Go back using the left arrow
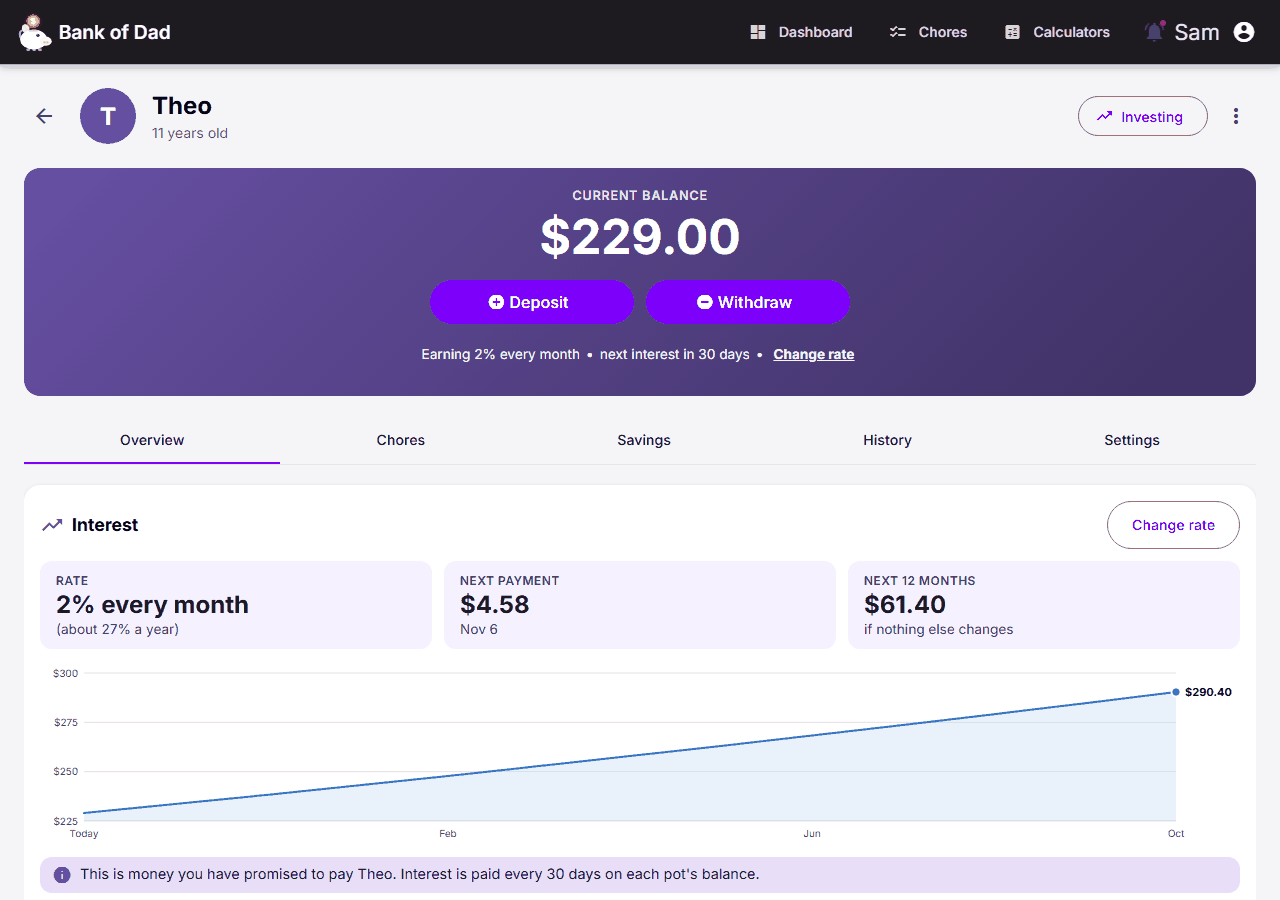 [x=44, y=116]
